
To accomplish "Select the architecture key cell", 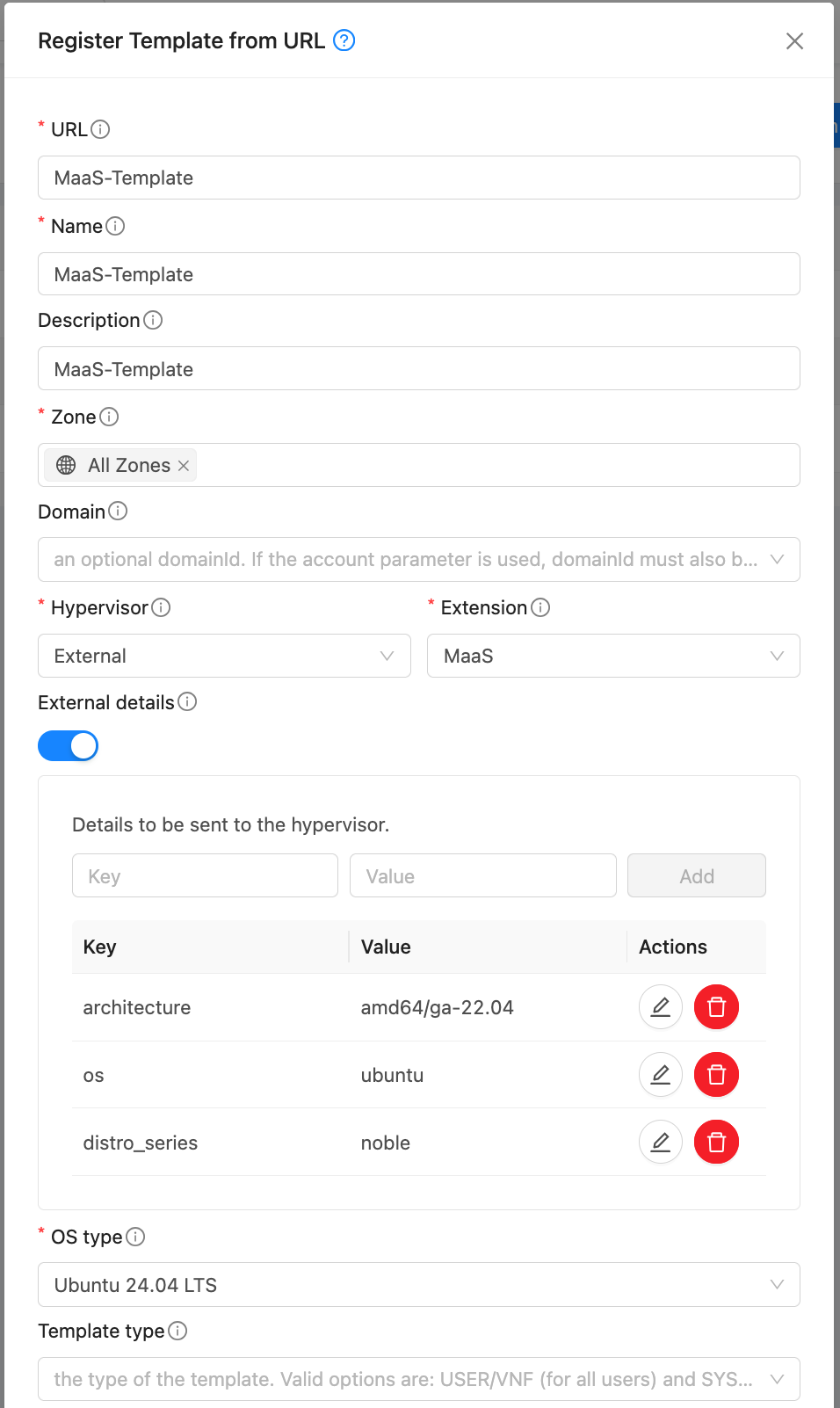I will click(x=211, y=1007).
